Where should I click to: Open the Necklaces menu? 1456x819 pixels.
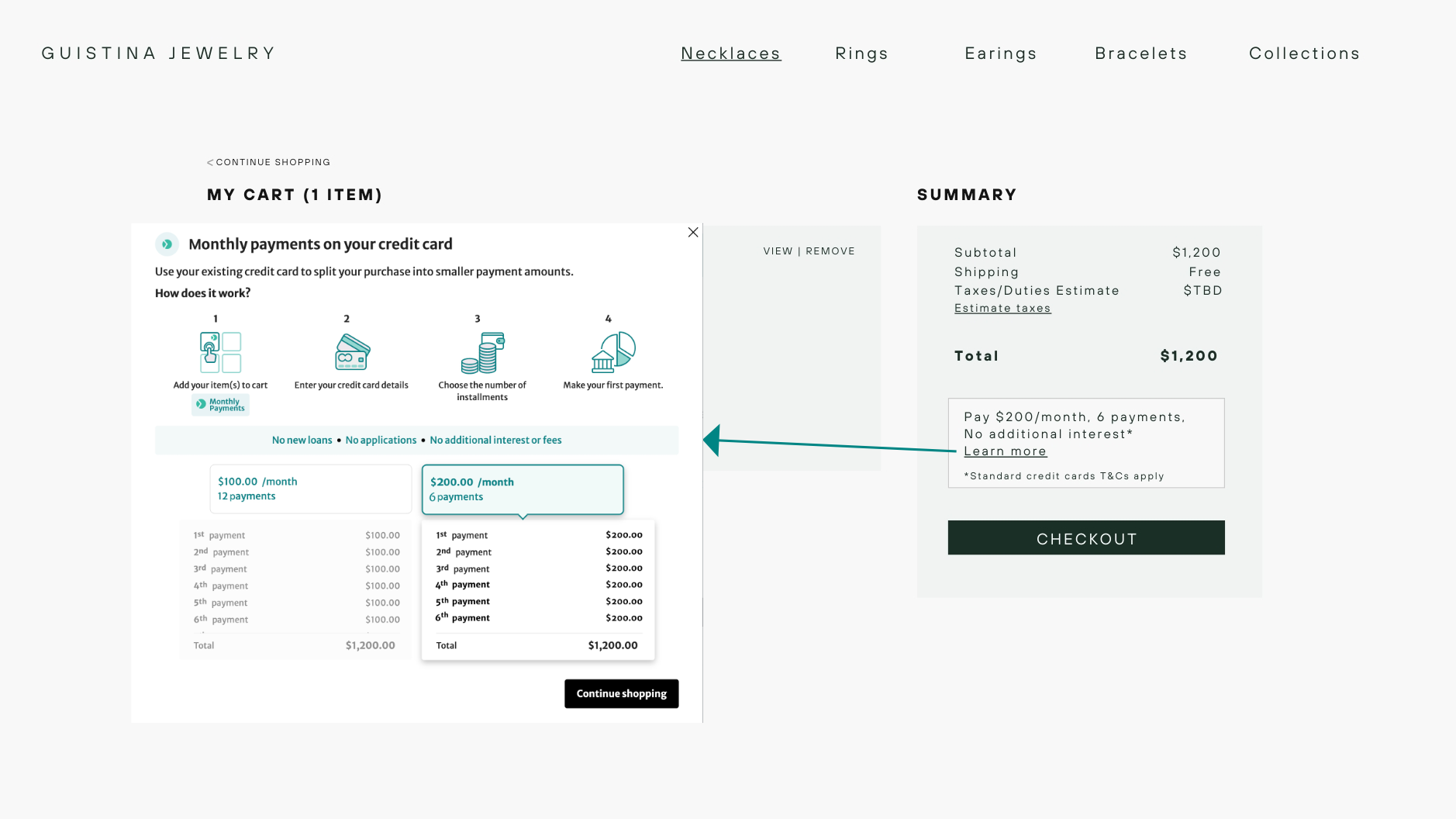pos(731,54)
